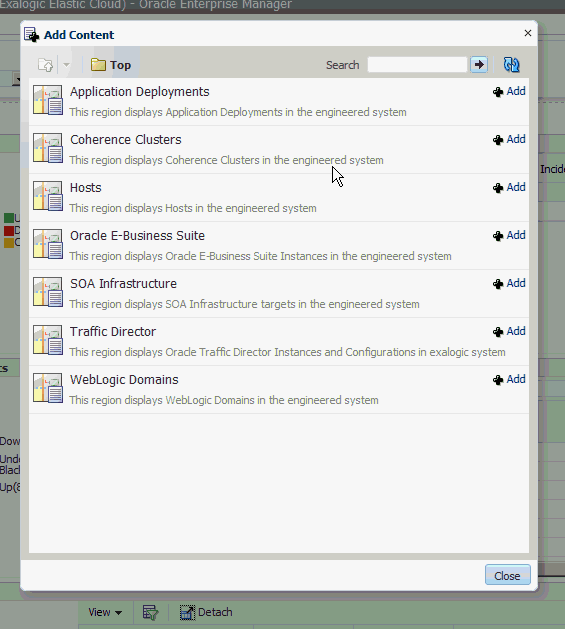This screenshot has width=565, height=629.
Task: Click the WebLogic Domains description text
Action: [x=224, y=400]
